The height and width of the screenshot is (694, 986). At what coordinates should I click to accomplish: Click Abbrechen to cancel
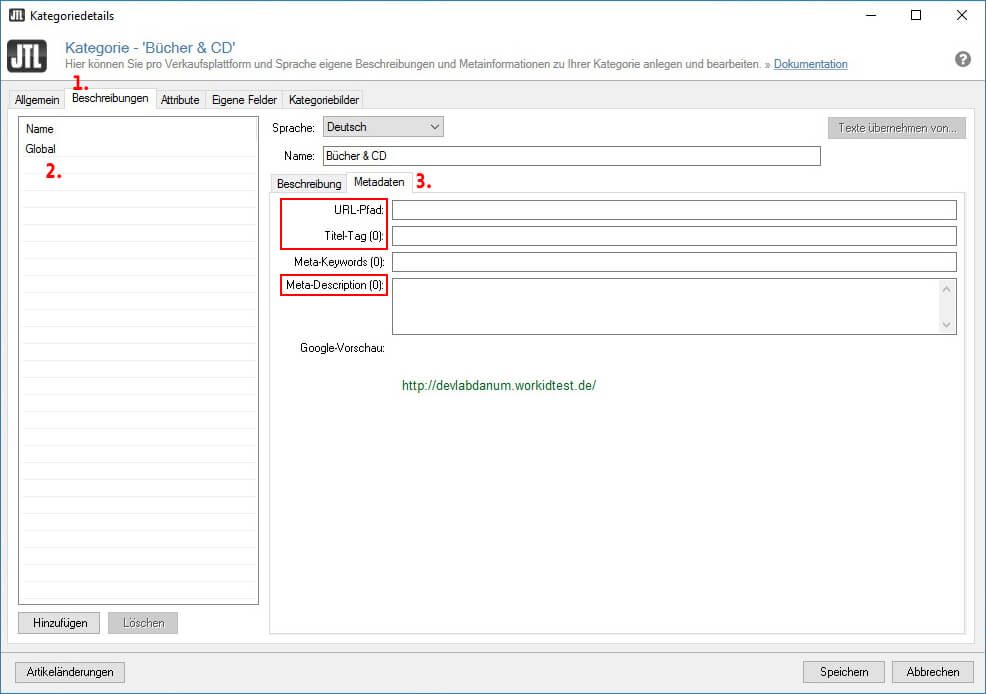point(933,672)
